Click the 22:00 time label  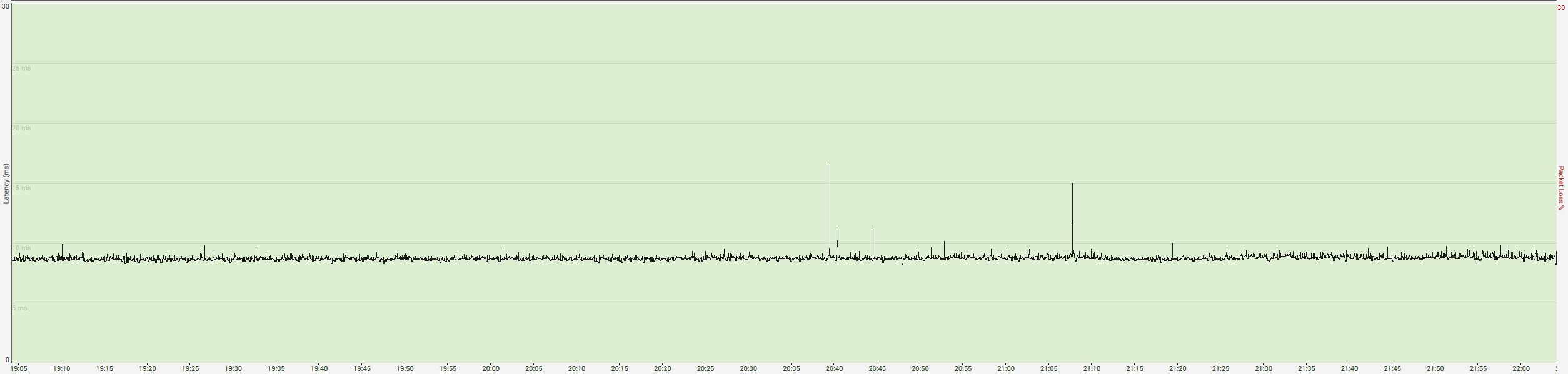tap(1521, 368)
